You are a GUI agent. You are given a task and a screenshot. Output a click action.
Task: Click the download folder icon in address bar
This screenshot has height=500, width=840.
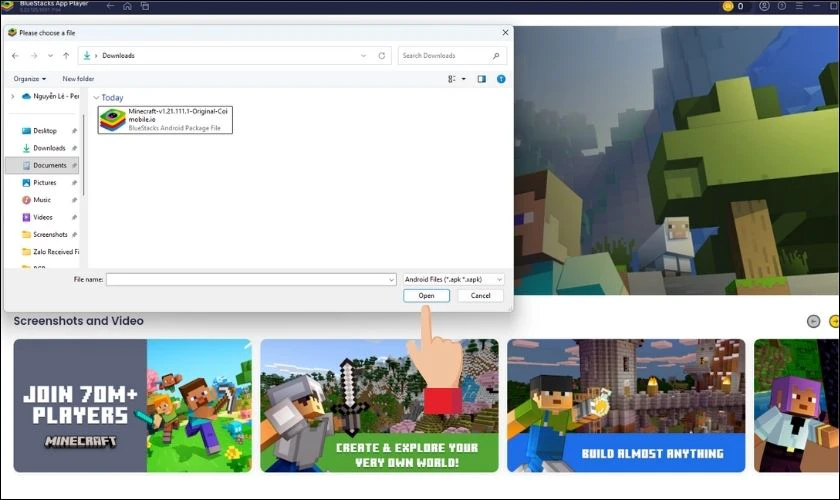[x=87, y=56]
